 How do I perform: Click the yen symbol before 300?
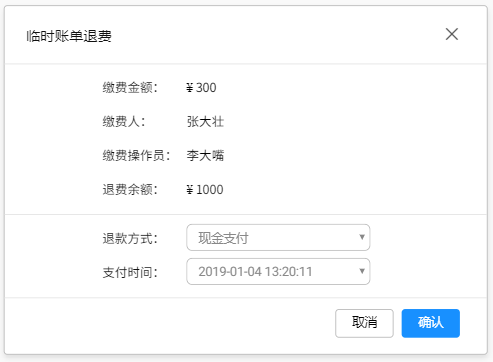(190, 88)
